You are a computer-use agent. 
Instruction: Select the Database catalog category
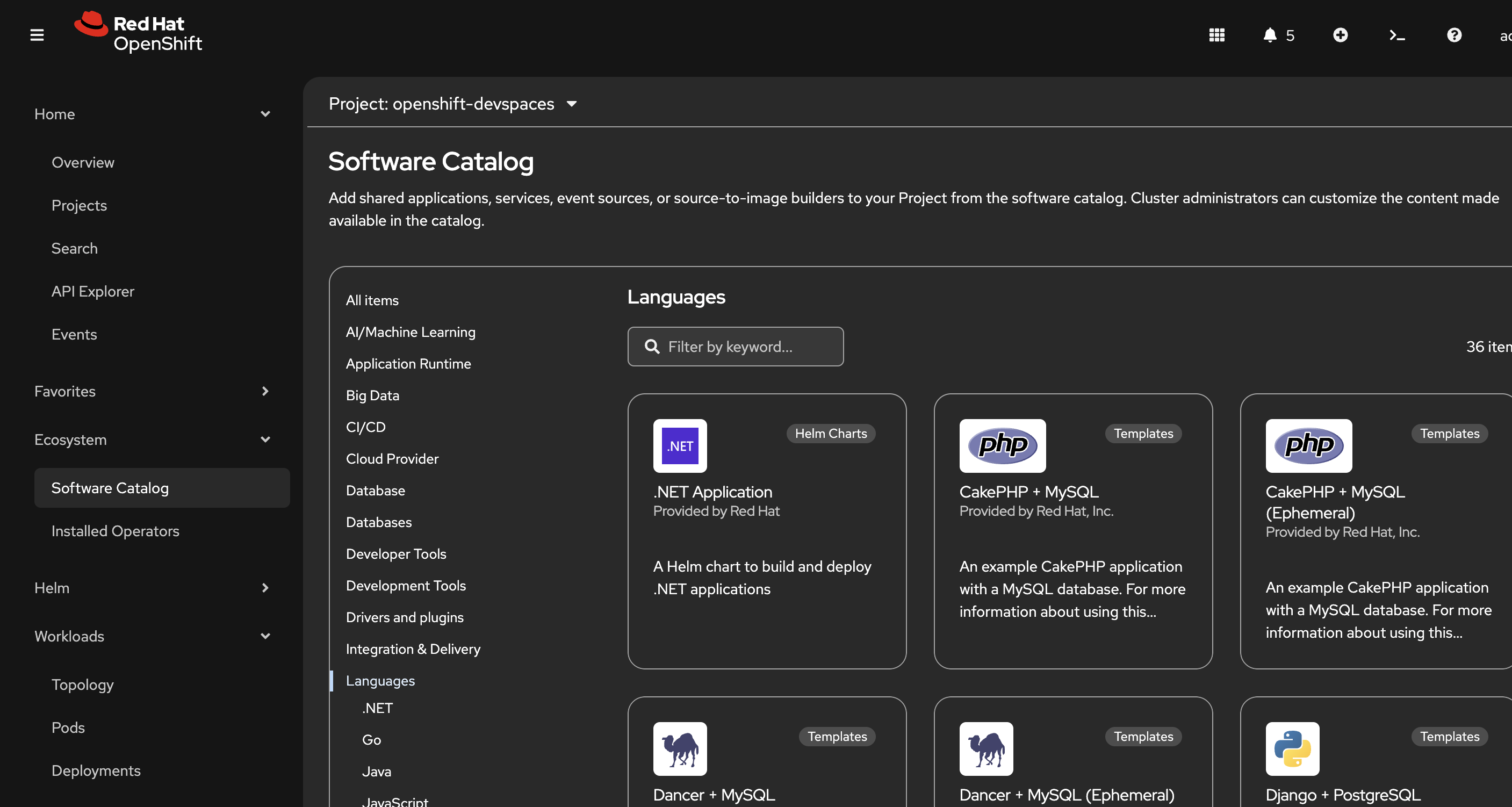tap(375, 490)
